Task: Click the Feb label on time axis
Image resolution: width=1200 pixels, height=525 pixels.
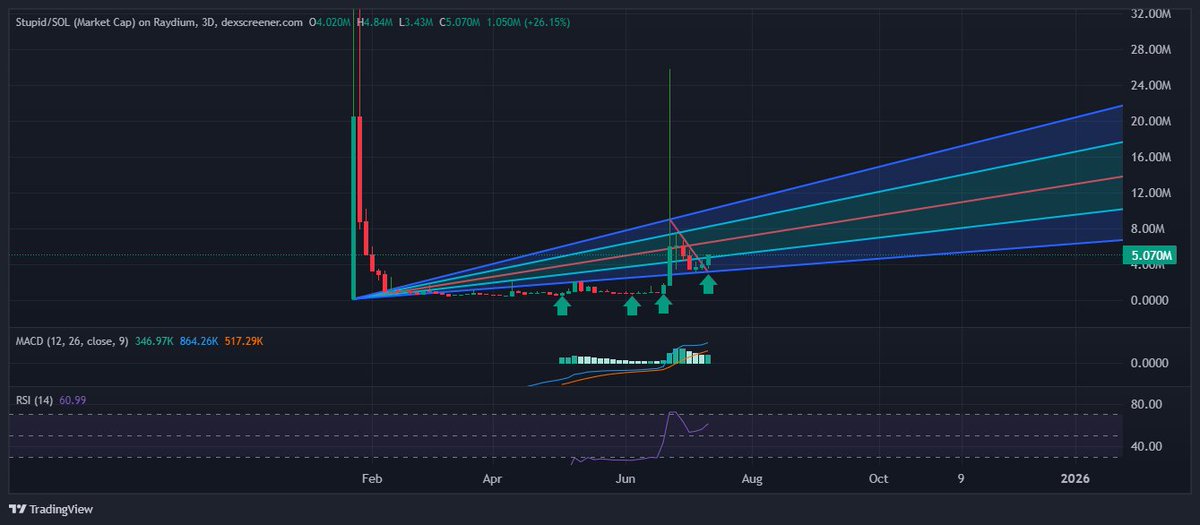Action: [371, 480]
